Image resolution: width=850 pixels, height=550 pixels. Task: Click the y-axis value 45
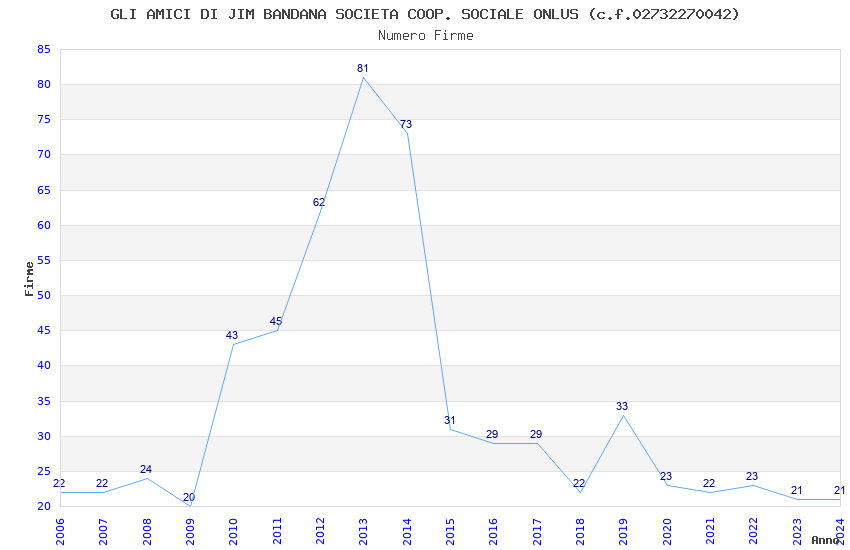(x=44, y=331)
